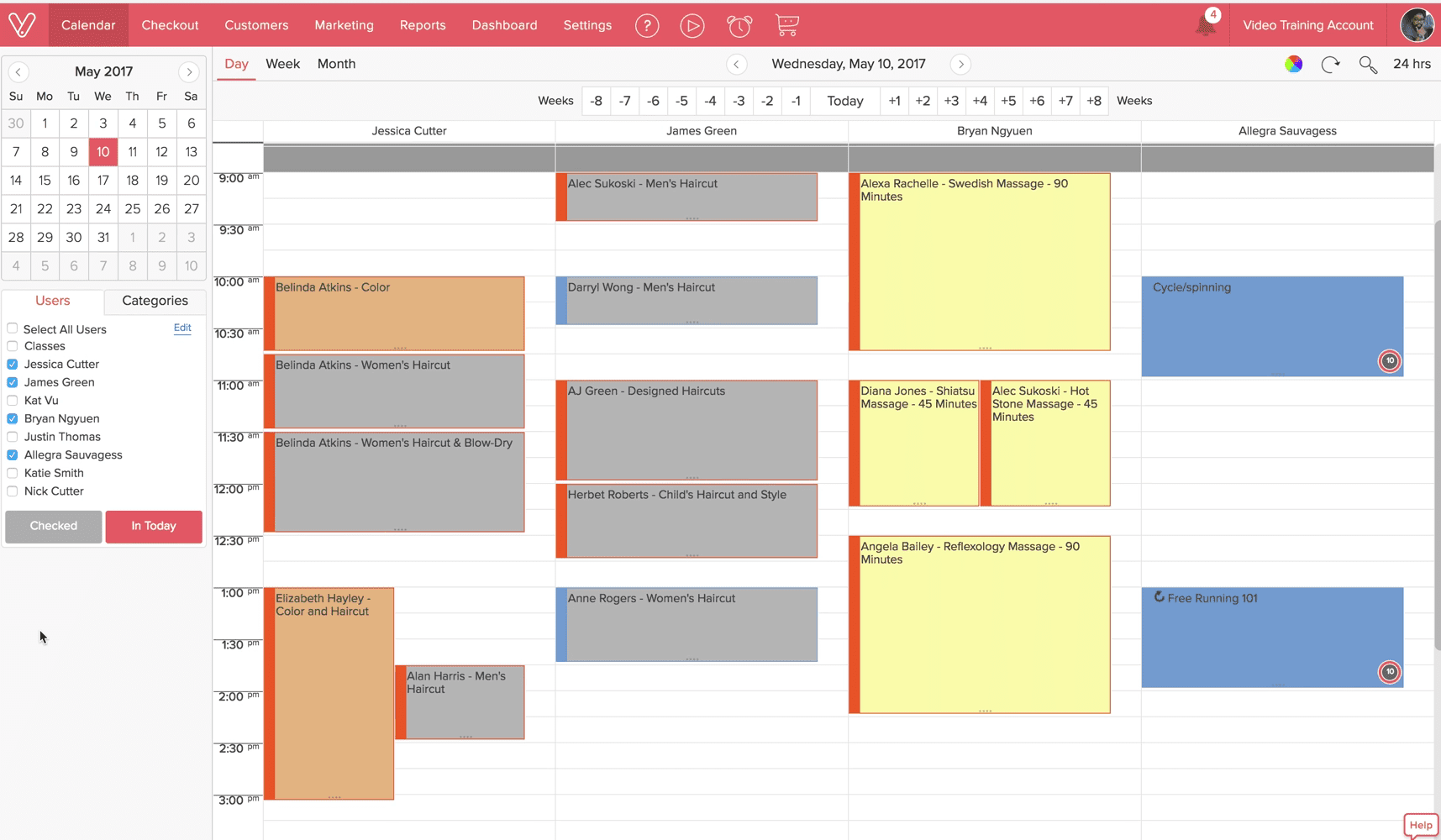Open the shopping cart icon
The image size is (1441, 840).
tap(786, 25)
